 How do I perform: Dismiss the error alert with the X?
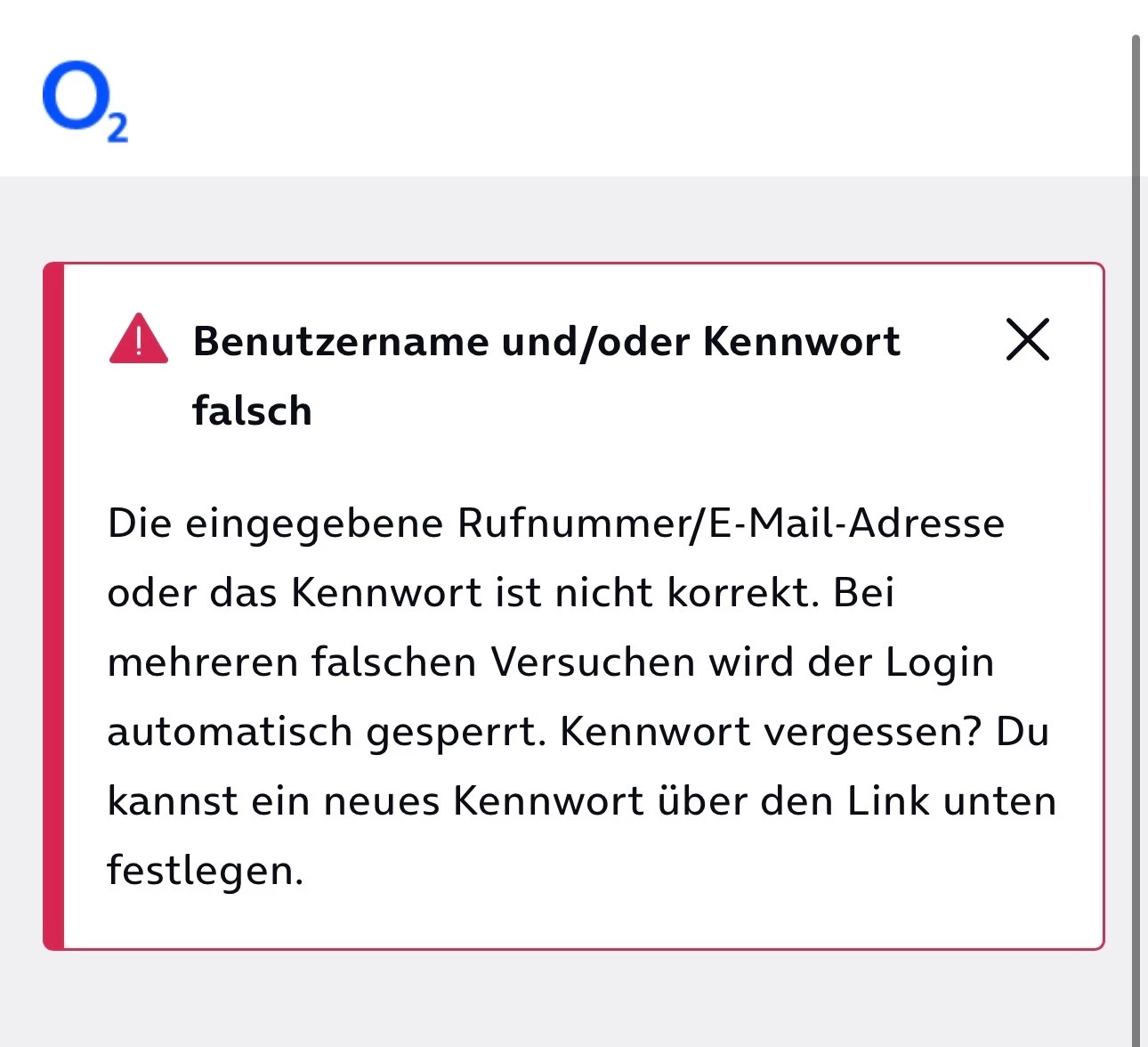[1027, 339]
